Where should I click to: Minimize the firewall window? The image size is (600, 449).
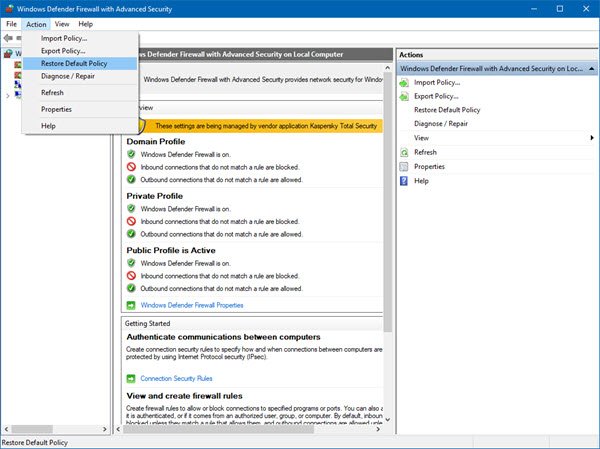tap(534, 8)
